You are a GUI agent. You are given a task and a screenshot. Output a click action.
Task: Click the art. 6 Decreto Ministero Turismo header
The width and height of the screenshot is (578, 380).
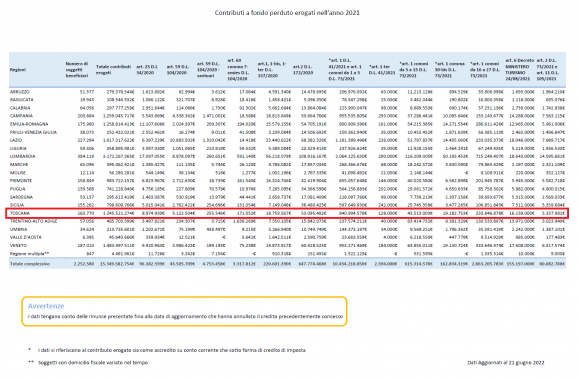click(x=519, y=70)
